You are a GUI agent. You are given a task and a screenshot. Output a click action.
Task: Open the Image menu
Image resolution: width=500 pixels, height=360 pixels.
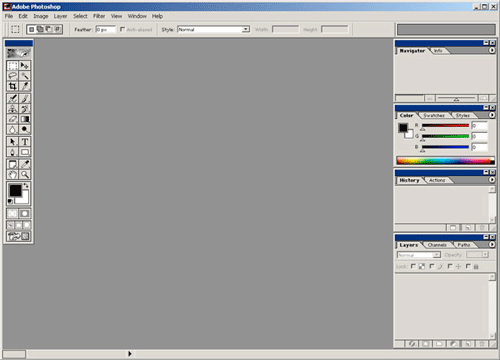pyautogui.click(x=41, y=16)
